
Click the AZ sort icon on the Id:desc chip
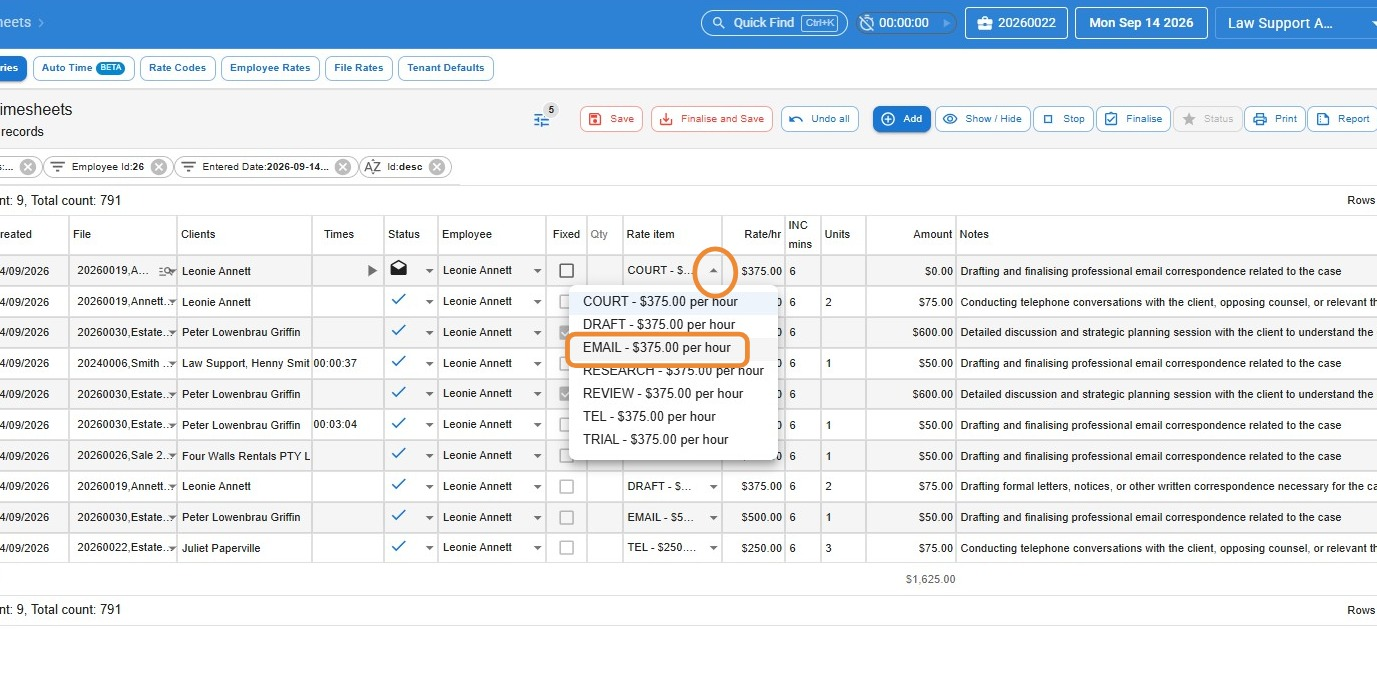click(372, 167)
